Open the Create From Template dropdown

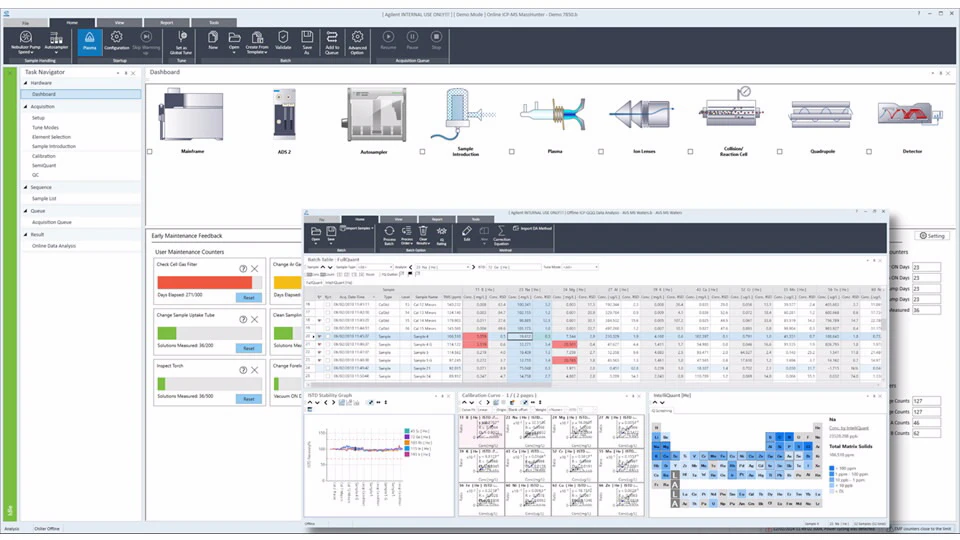click(258, 40)
